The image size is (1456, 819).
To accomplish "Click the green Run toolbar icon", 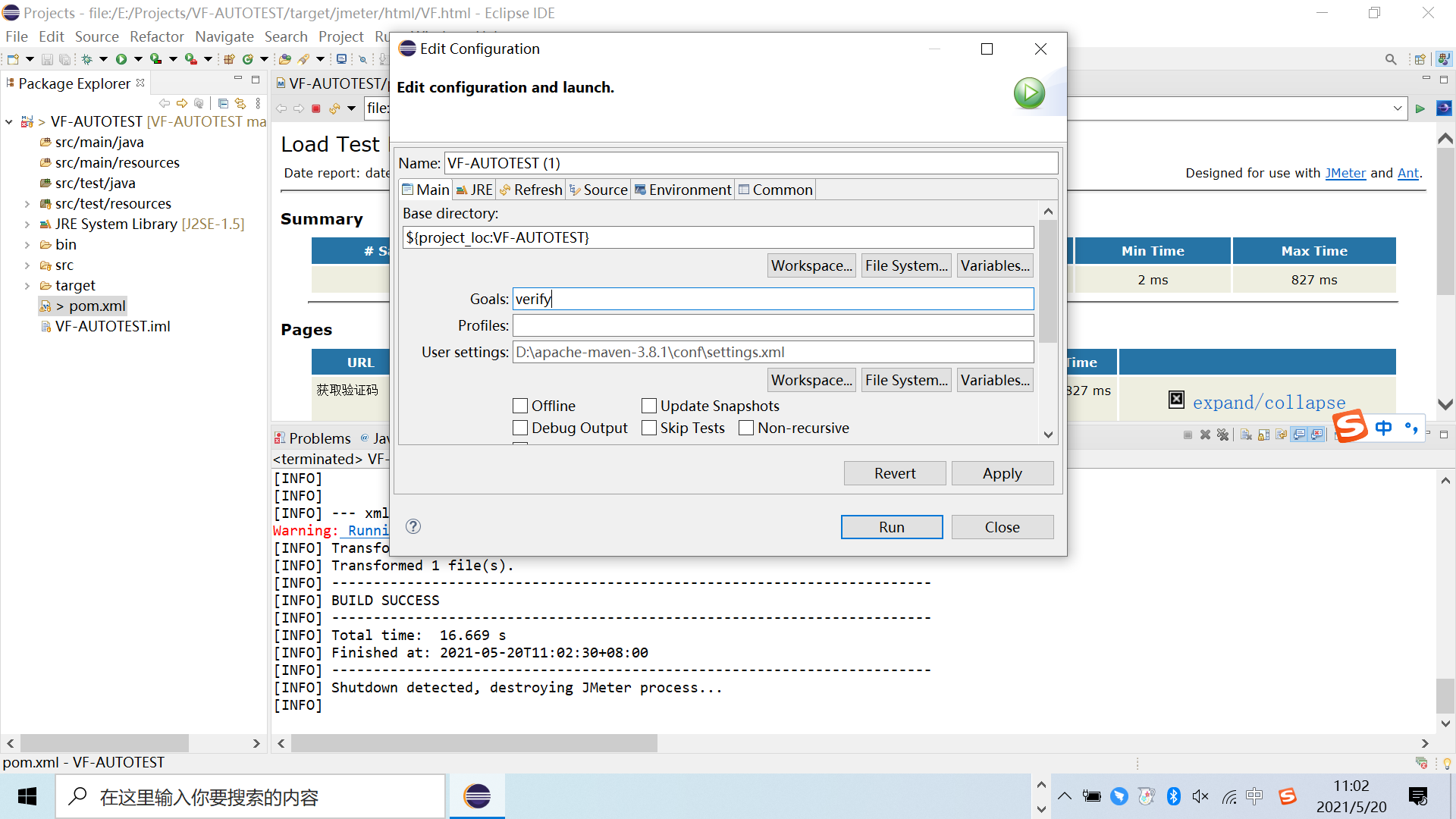I will pyautogui.click(x=121, y=59).
